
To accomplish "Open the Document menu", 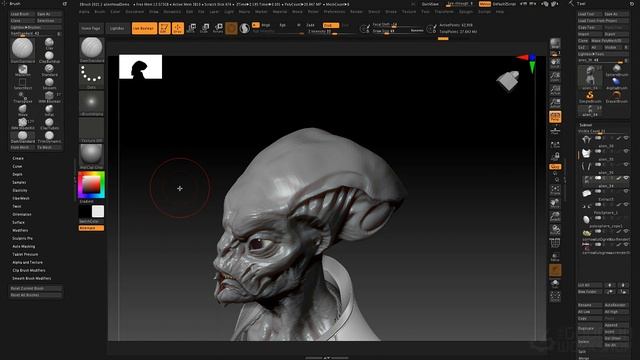I will [x=135, y=12].
